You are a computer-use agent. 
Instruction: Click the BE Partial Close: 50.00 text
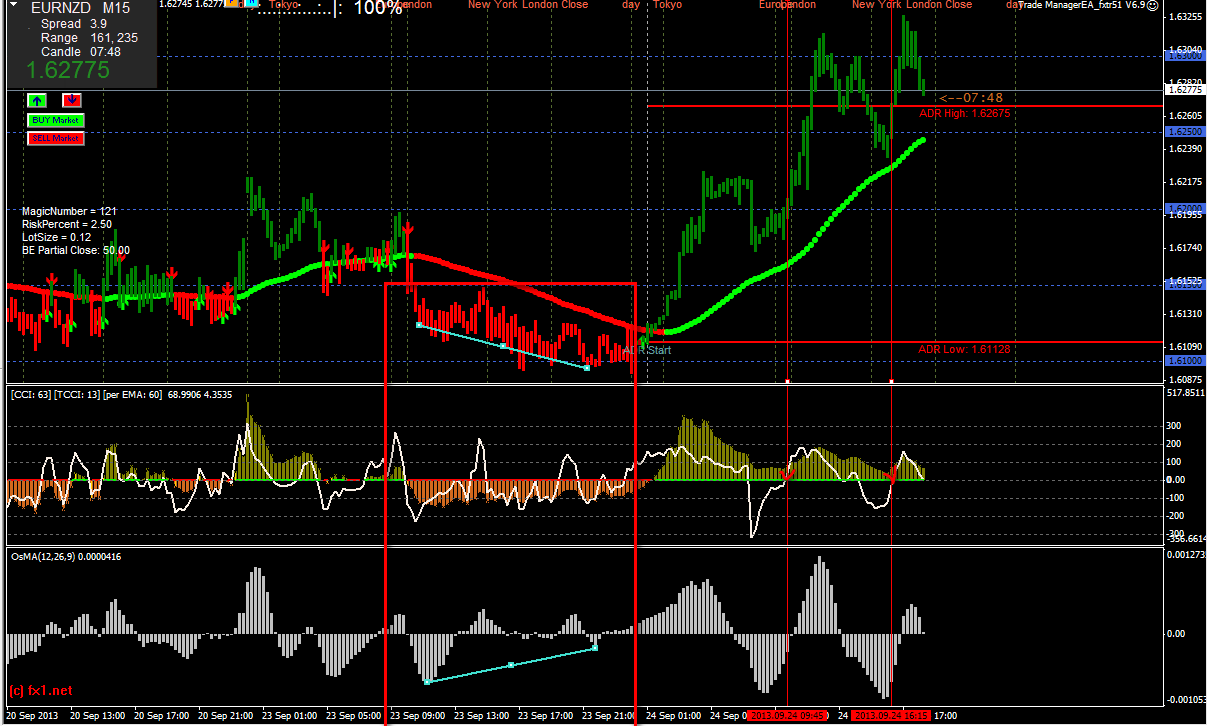point(76,251)
